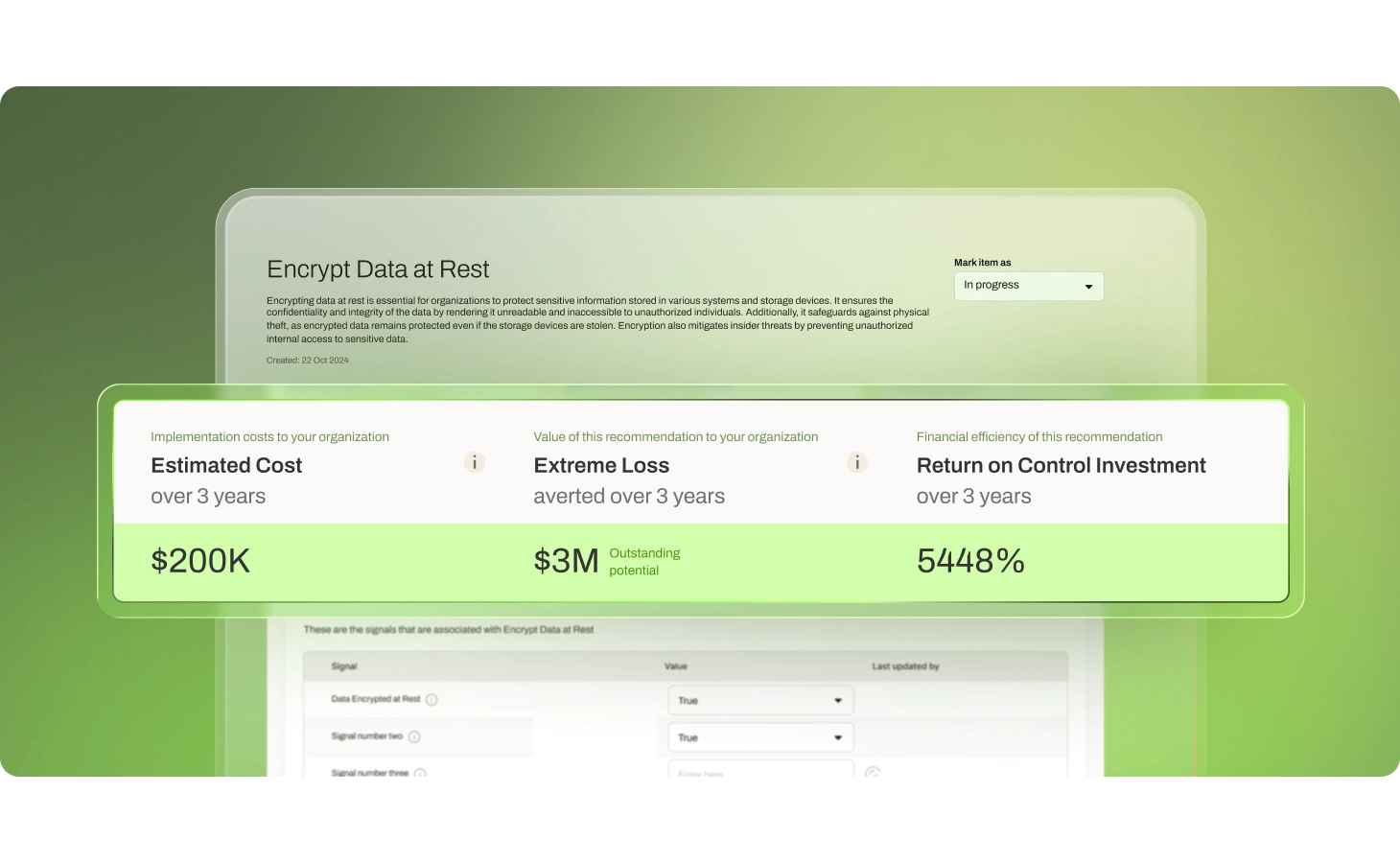Click the 5448% return figure

tap(970, 561)
